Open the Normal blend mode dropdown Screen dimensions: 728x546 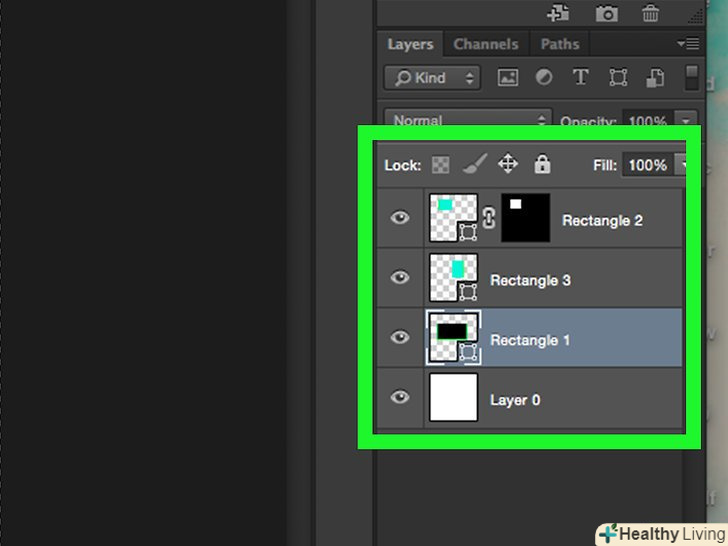point(468,118)
